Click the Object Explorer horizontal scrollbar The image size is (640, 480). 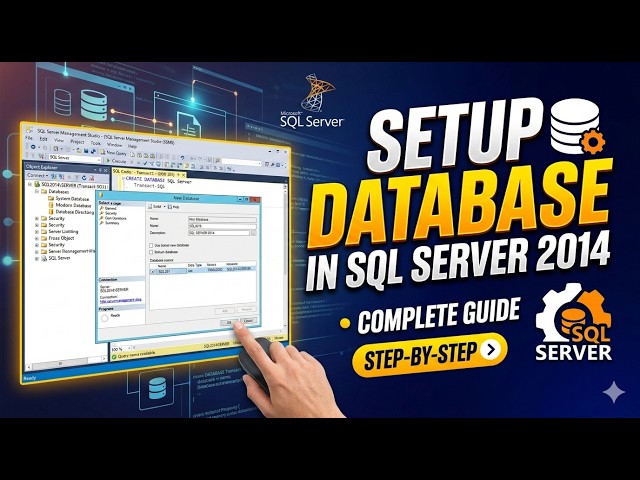[x=65, y=363]
